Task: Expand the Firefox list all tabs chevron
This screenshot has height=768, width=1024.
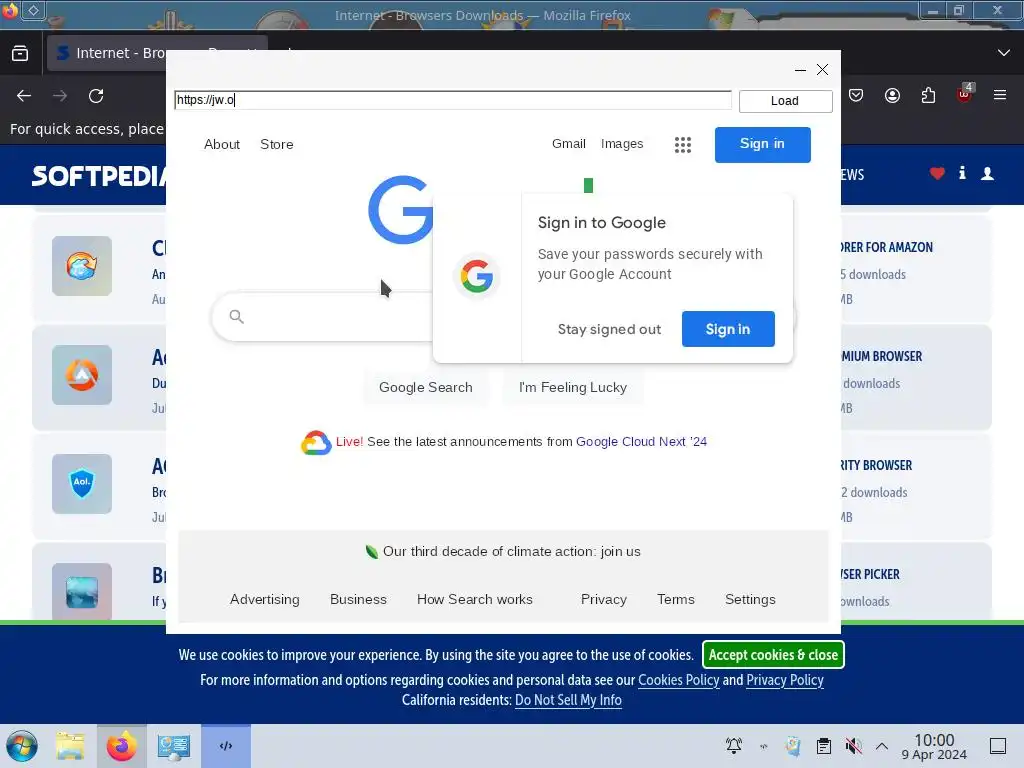Action: click(x=1004, y=53)
